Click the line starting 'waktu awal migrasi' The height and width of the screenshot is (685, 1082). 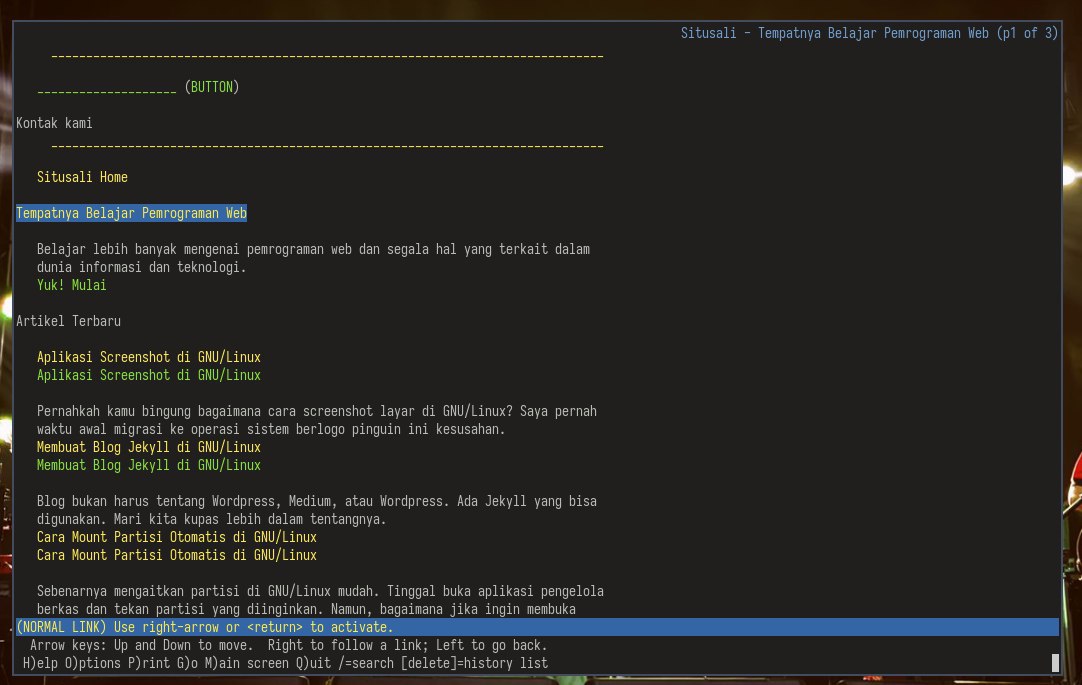pyautogui.click(x=271, y=429)
